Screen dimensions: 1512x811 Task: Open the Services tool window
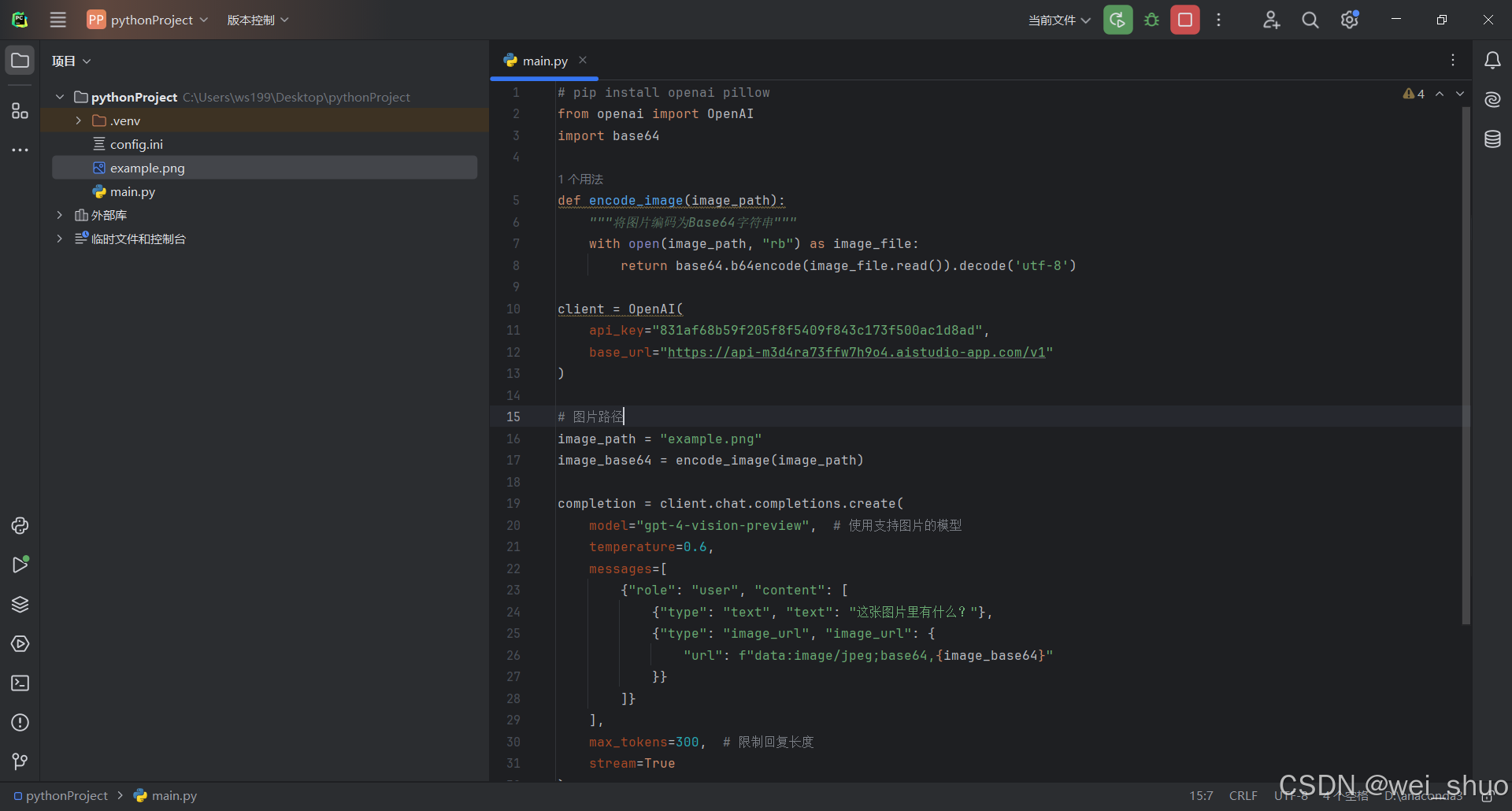click(x=20, y=643)
